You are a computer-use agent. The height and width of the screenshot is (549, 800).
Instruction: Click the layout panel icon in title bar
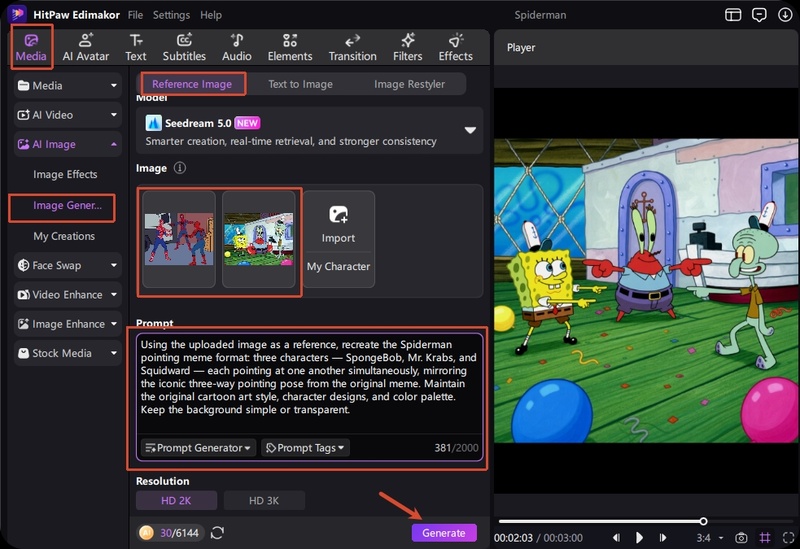tap(733, 15)
